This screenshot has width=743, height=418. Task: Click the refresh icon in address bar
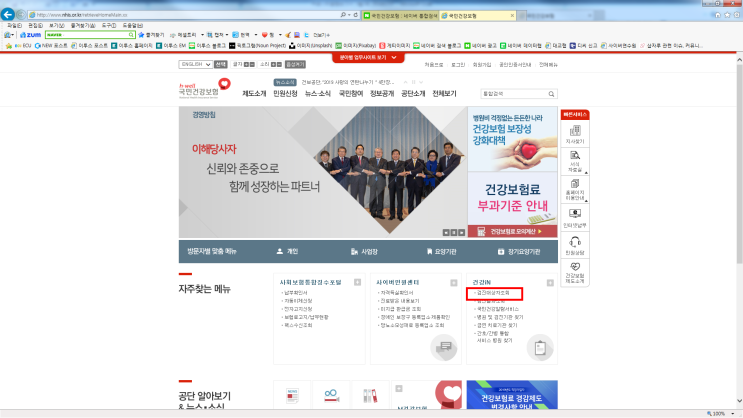(x=356, y=15)
